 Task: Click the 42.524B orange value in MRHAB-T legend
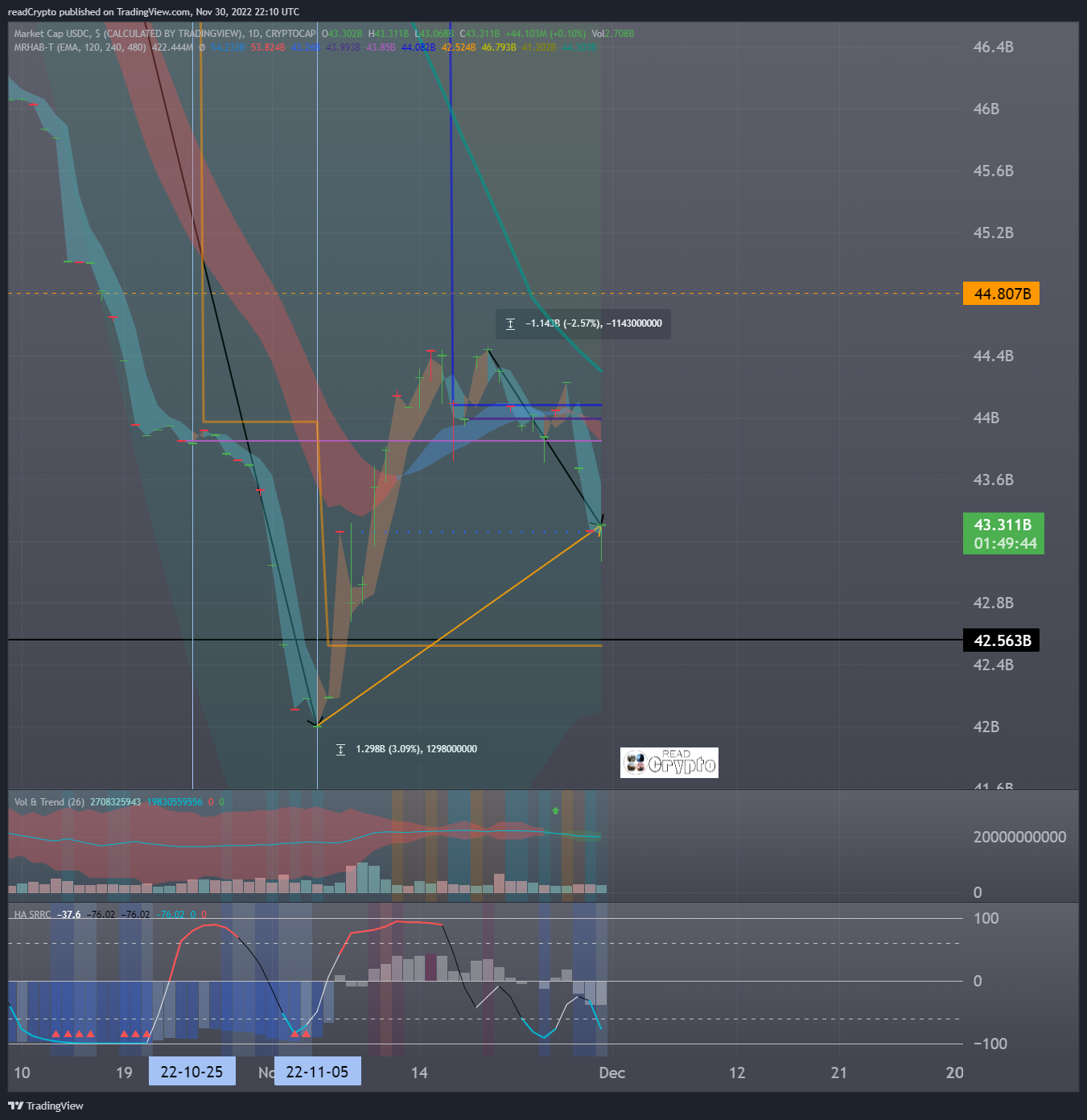459,47
